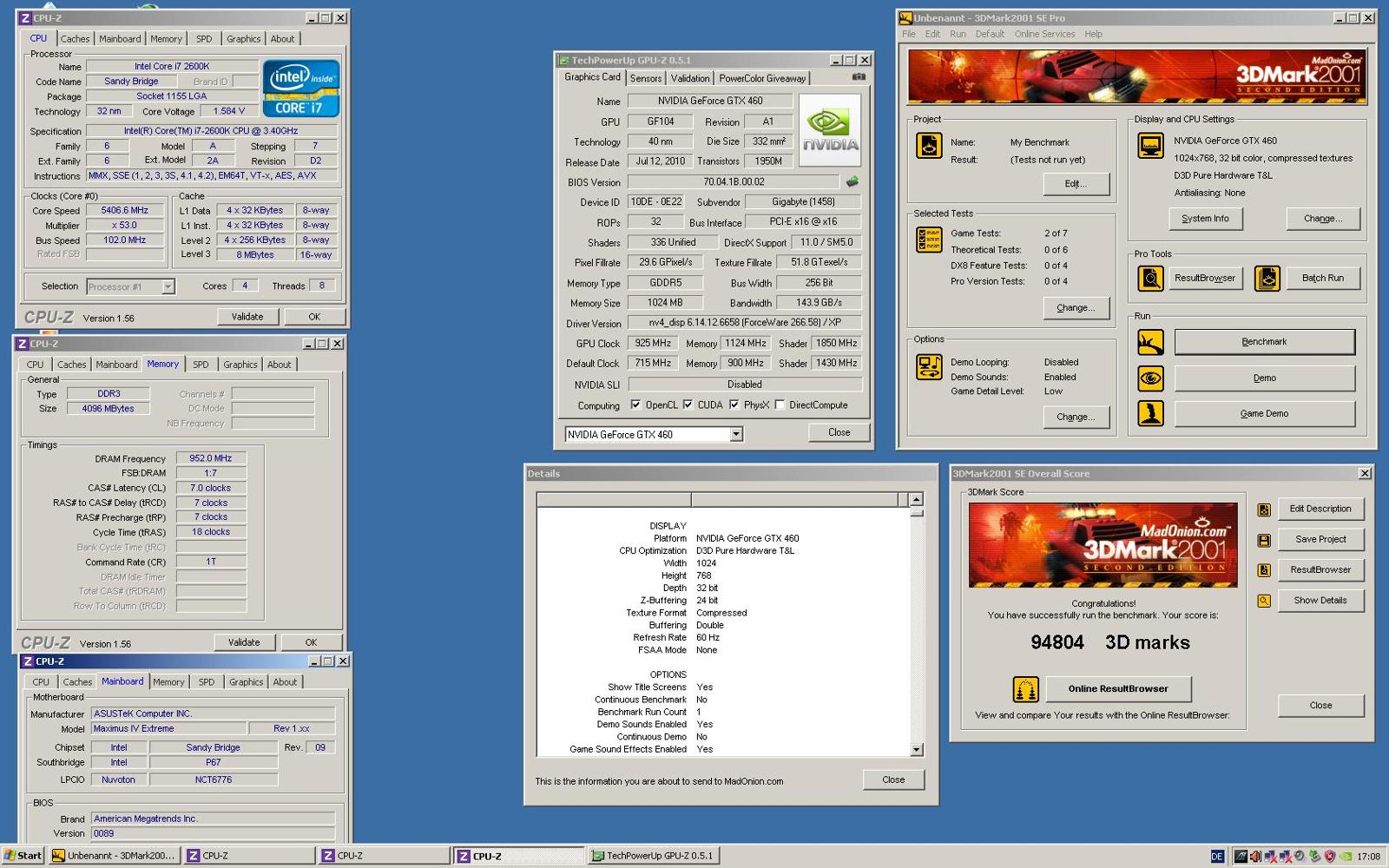This screenshot has height=868, width=1389.
Task: Click the Demo eye icon
Action: 1151,378
